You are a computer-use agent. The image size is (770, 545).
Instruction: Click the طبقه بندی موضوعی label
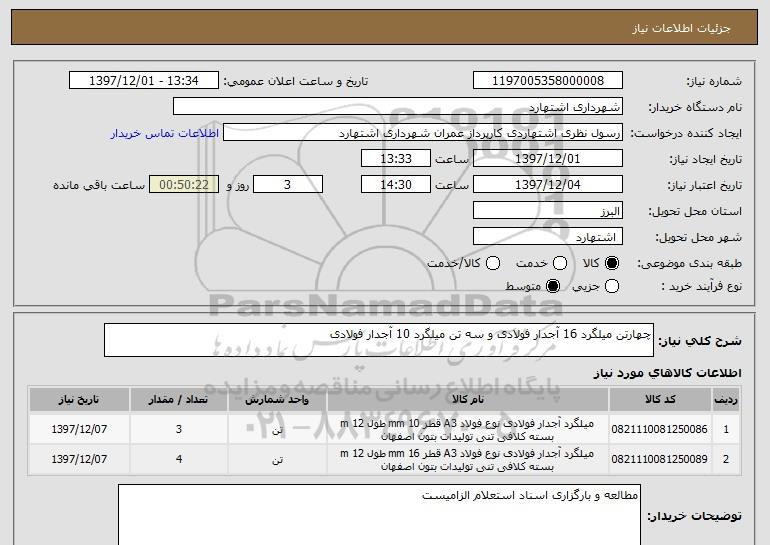click(x=689, y=264)
